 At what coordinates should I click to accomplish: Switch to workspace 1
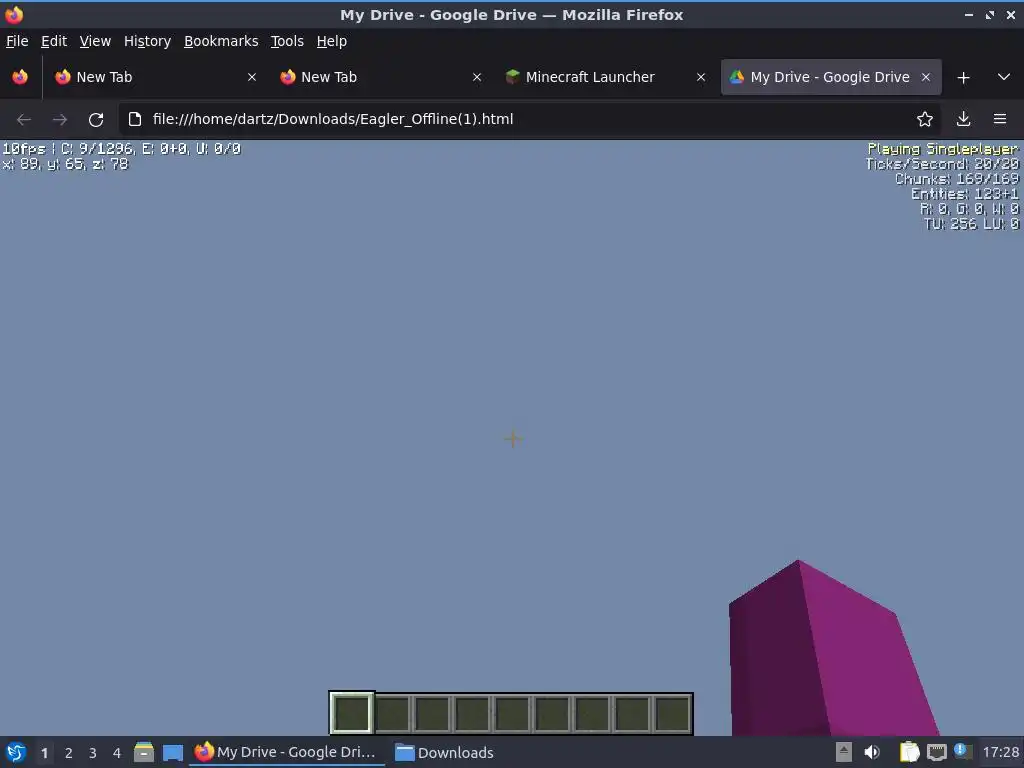point(44,753)
